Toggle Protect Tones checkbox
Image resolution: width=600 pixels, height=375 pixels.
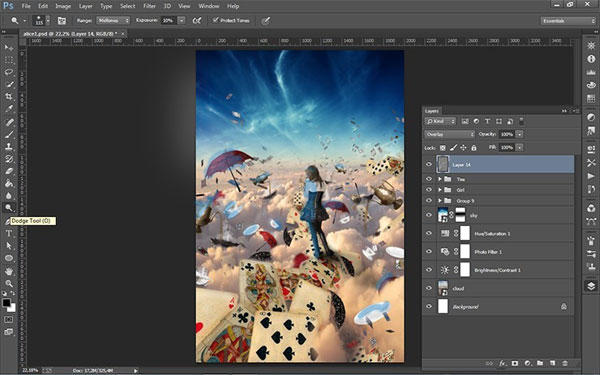(x=216, y=20)
